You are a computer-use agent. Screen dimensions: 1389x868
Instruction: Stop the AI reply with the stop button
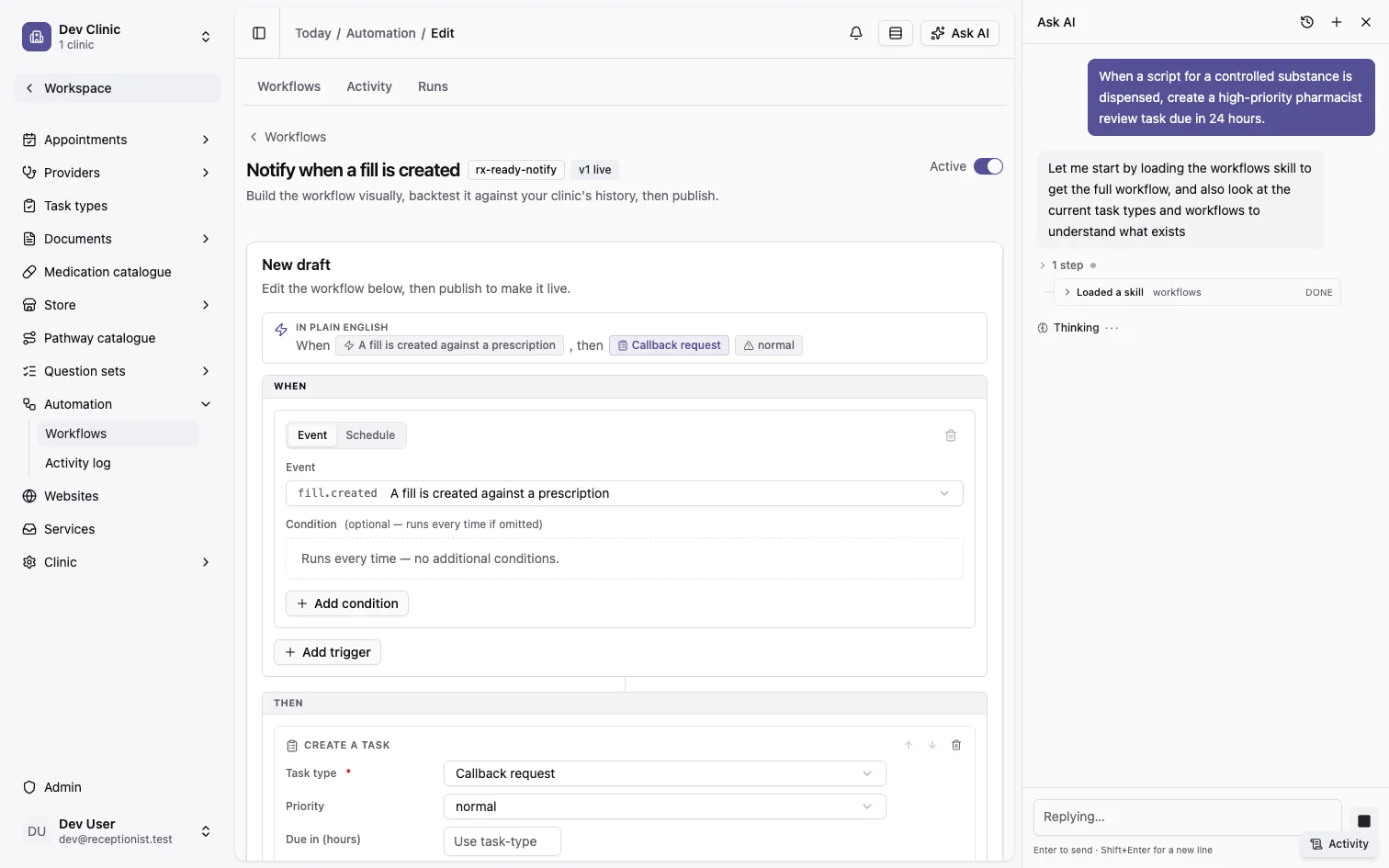click(x=1364, y=820)
